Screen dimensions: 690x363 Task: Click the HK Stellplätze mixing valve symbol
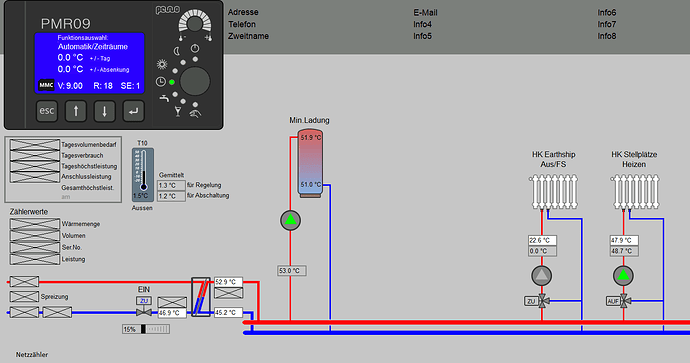(x=624, y=301)
